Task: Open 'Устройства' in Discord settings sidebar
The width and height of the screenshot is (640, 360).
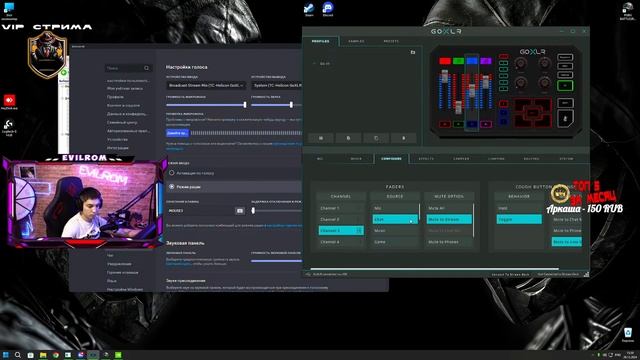Action: 118,139
